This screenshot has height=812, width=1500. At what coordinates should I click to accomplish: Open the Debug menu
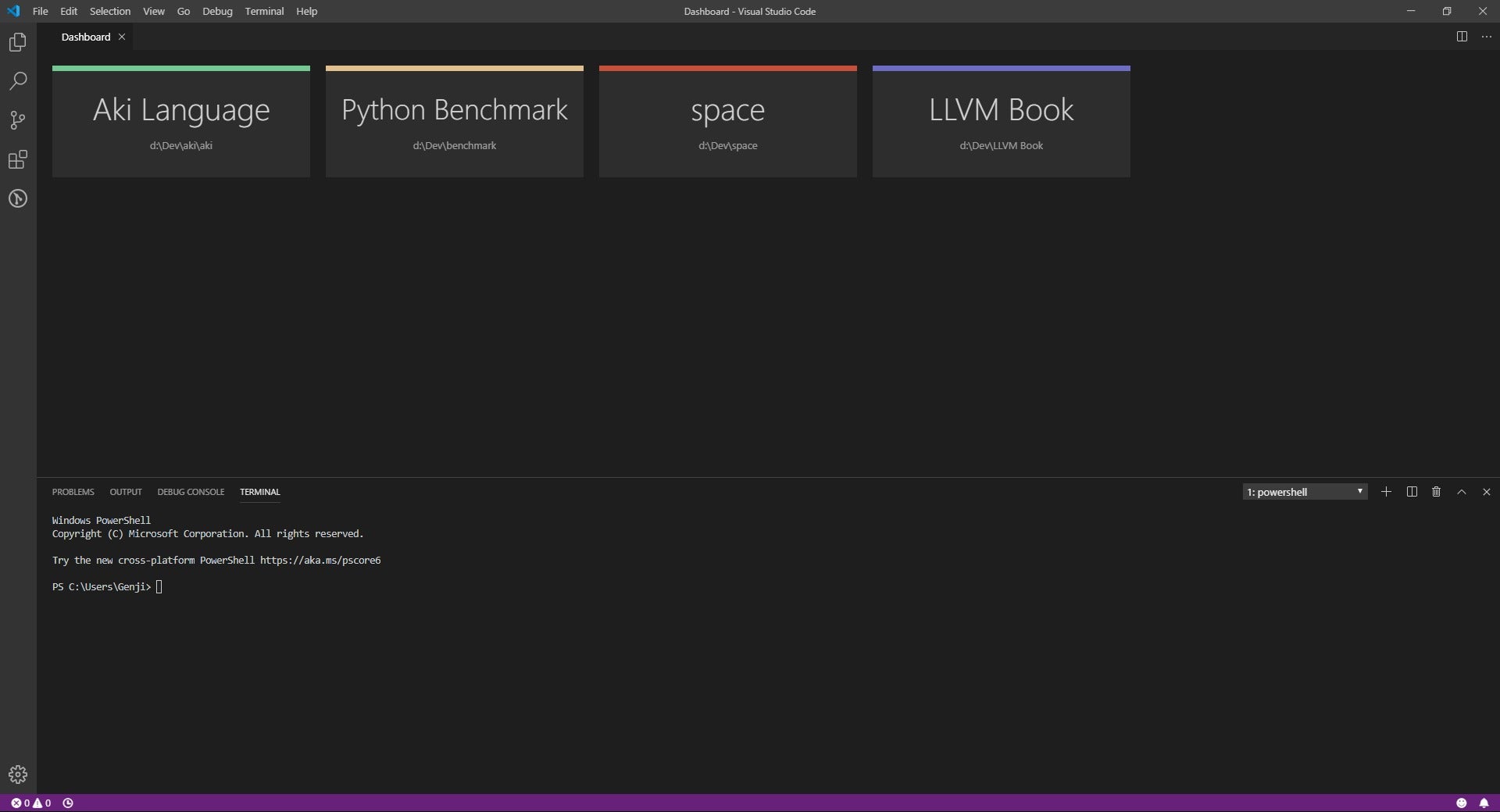217,11
